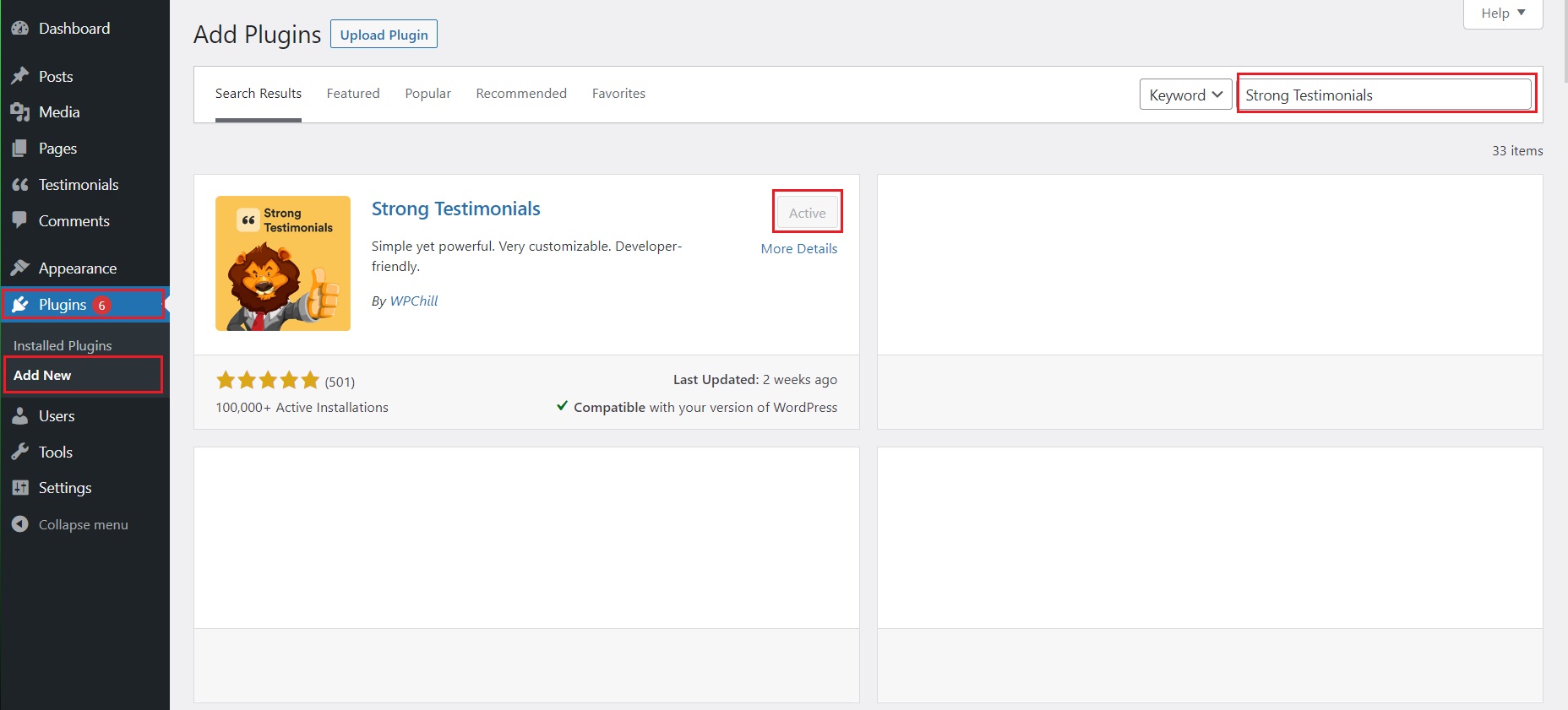This screenshot has width=1568, height=710.
Task: Click the Tools wrench icon
Action: pyautogui.click(x=20, y=453)
